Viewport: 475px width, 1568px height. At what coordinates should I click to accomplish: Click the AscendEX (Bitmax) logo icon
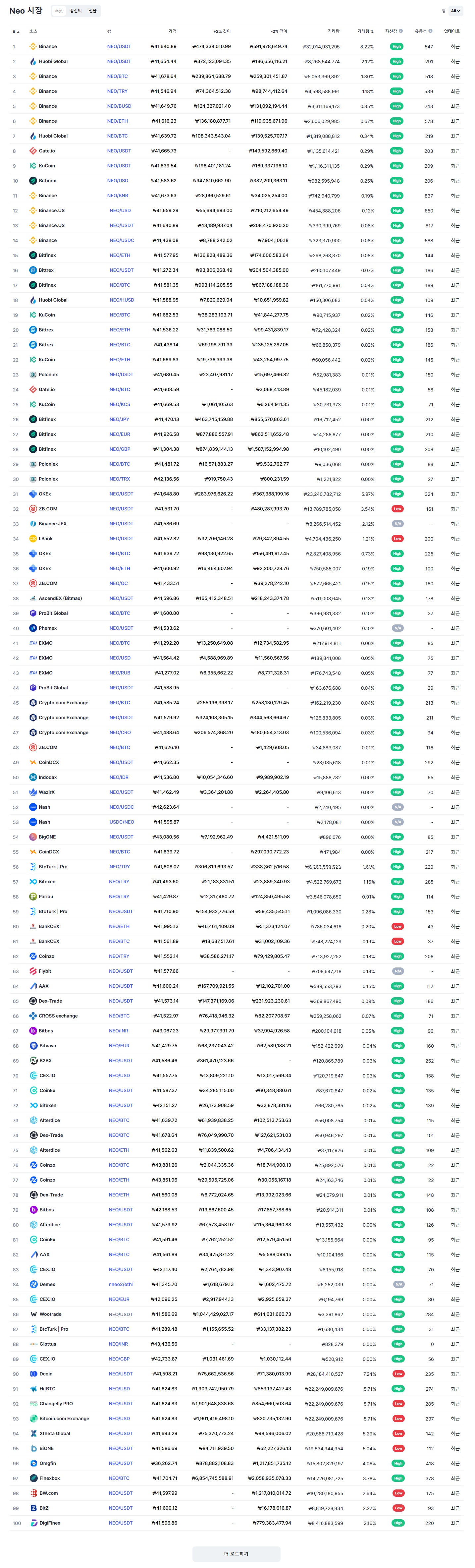[x=33, y=598]
